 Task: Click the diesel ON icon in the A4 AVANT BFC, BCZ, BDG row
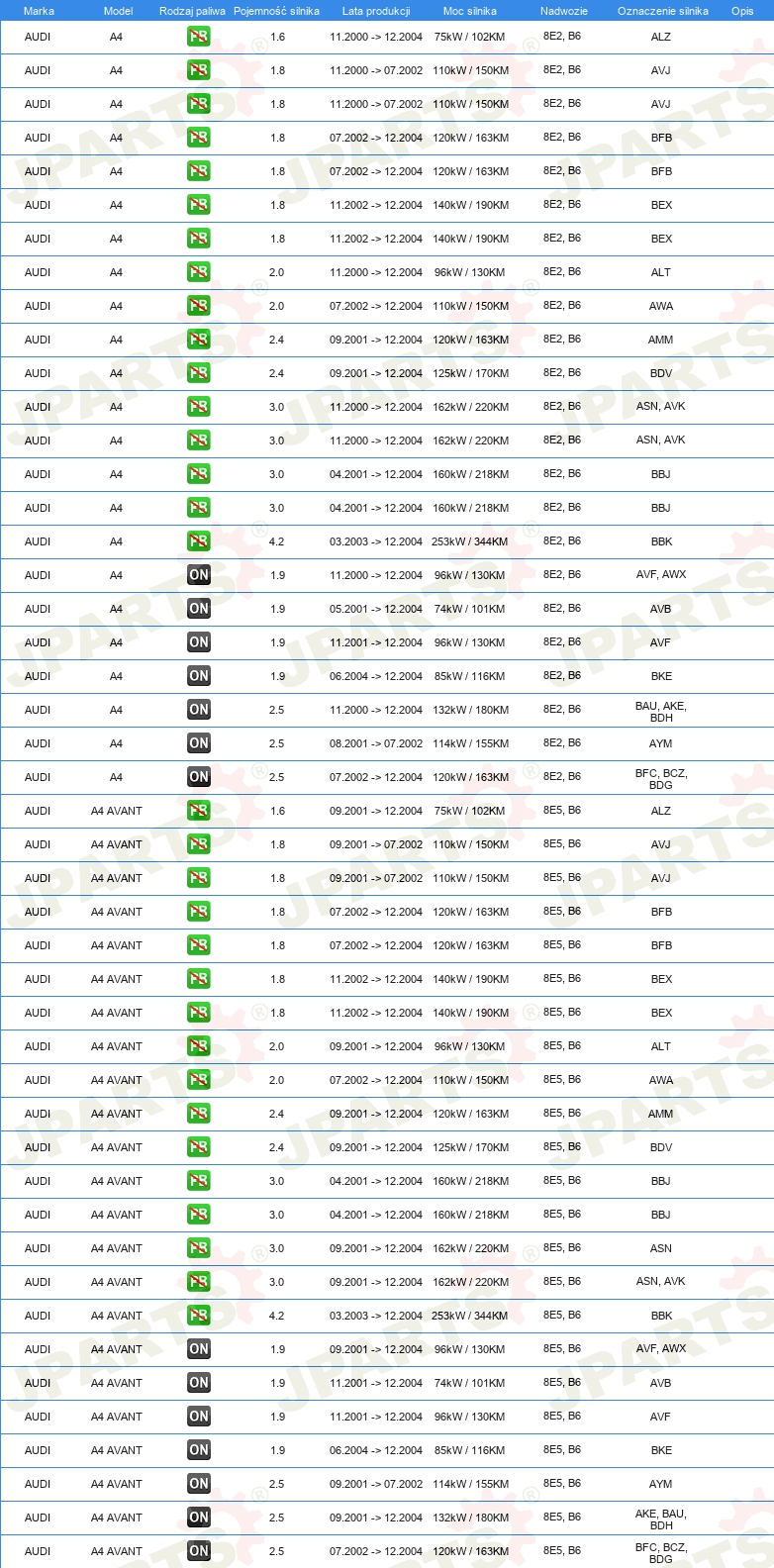(199, 1551)
